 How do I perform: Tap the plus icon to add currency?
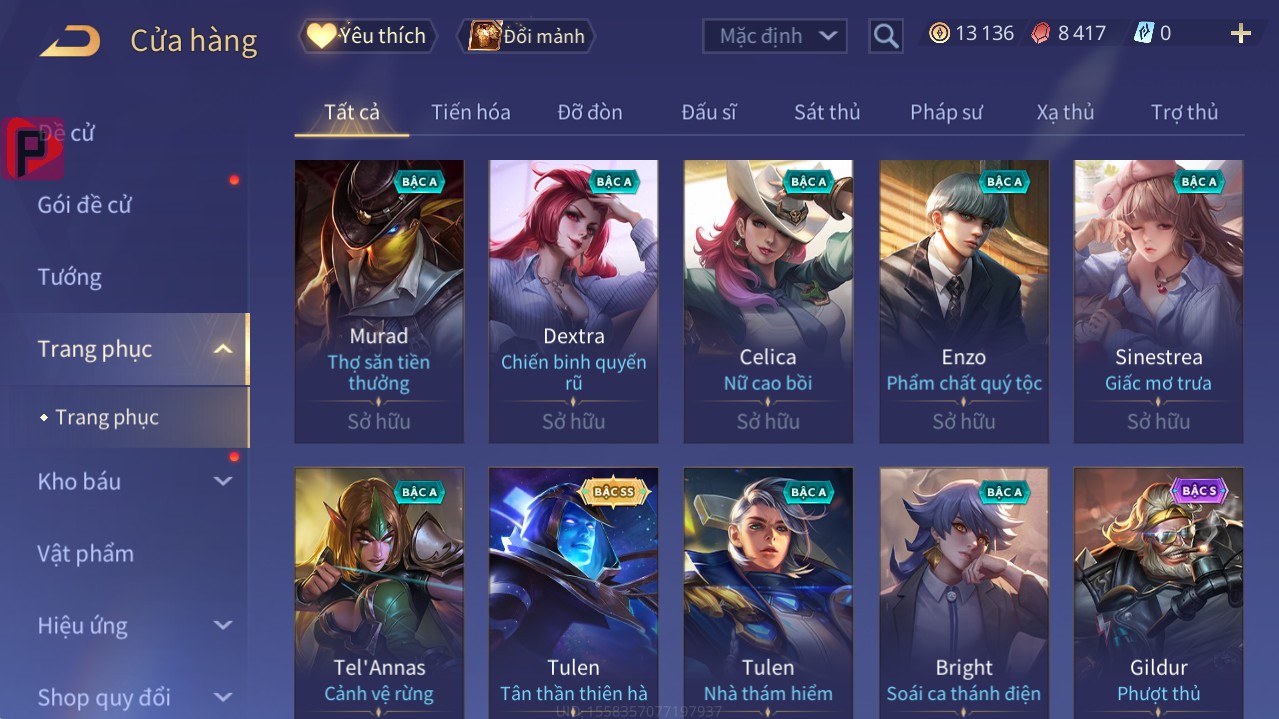tap(1241, 34)
